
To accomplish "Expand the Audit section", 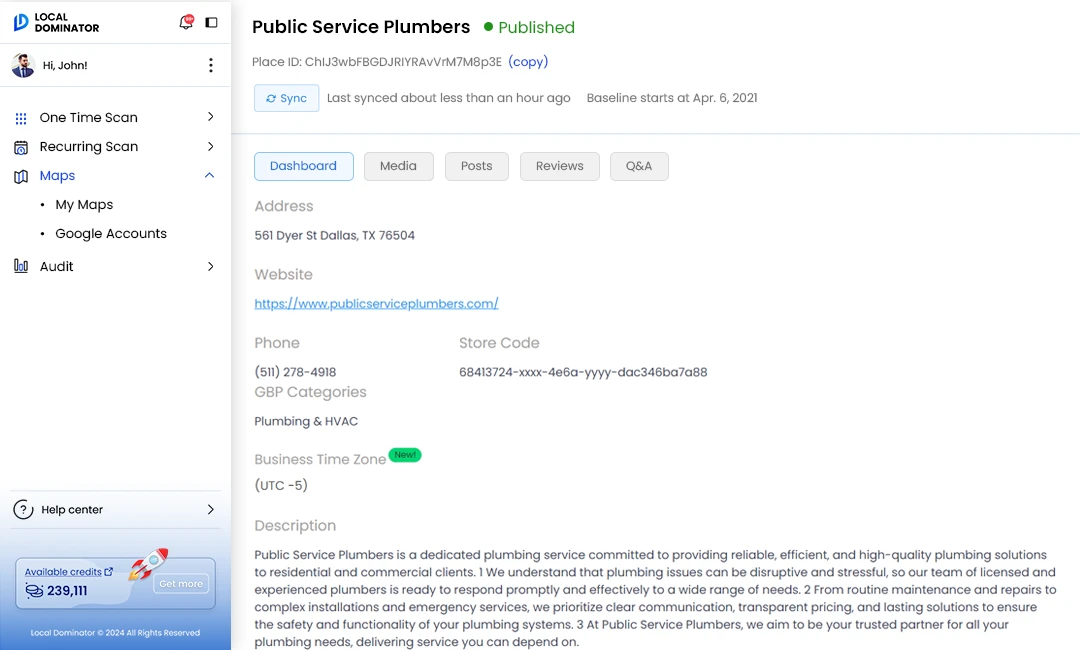I will 209,266.
